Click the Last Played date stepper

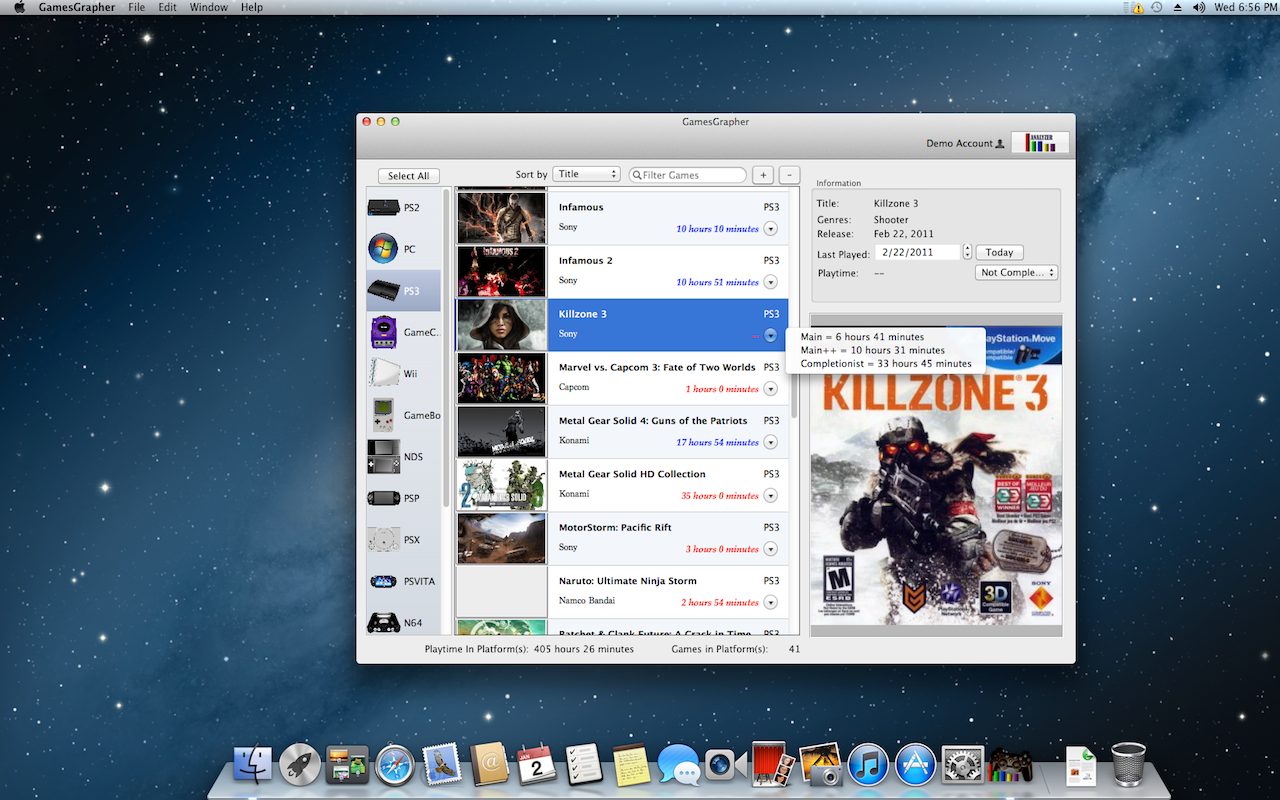point(967,252)
